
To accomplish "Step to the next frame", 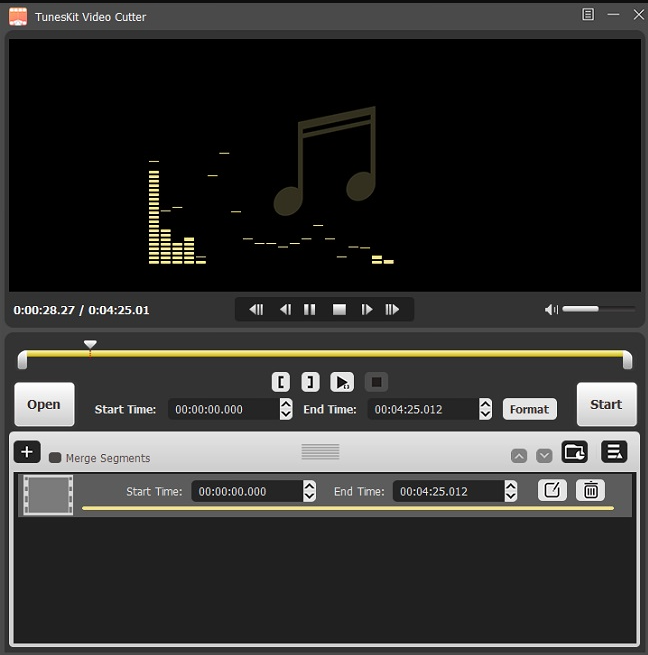I will 366,310.
